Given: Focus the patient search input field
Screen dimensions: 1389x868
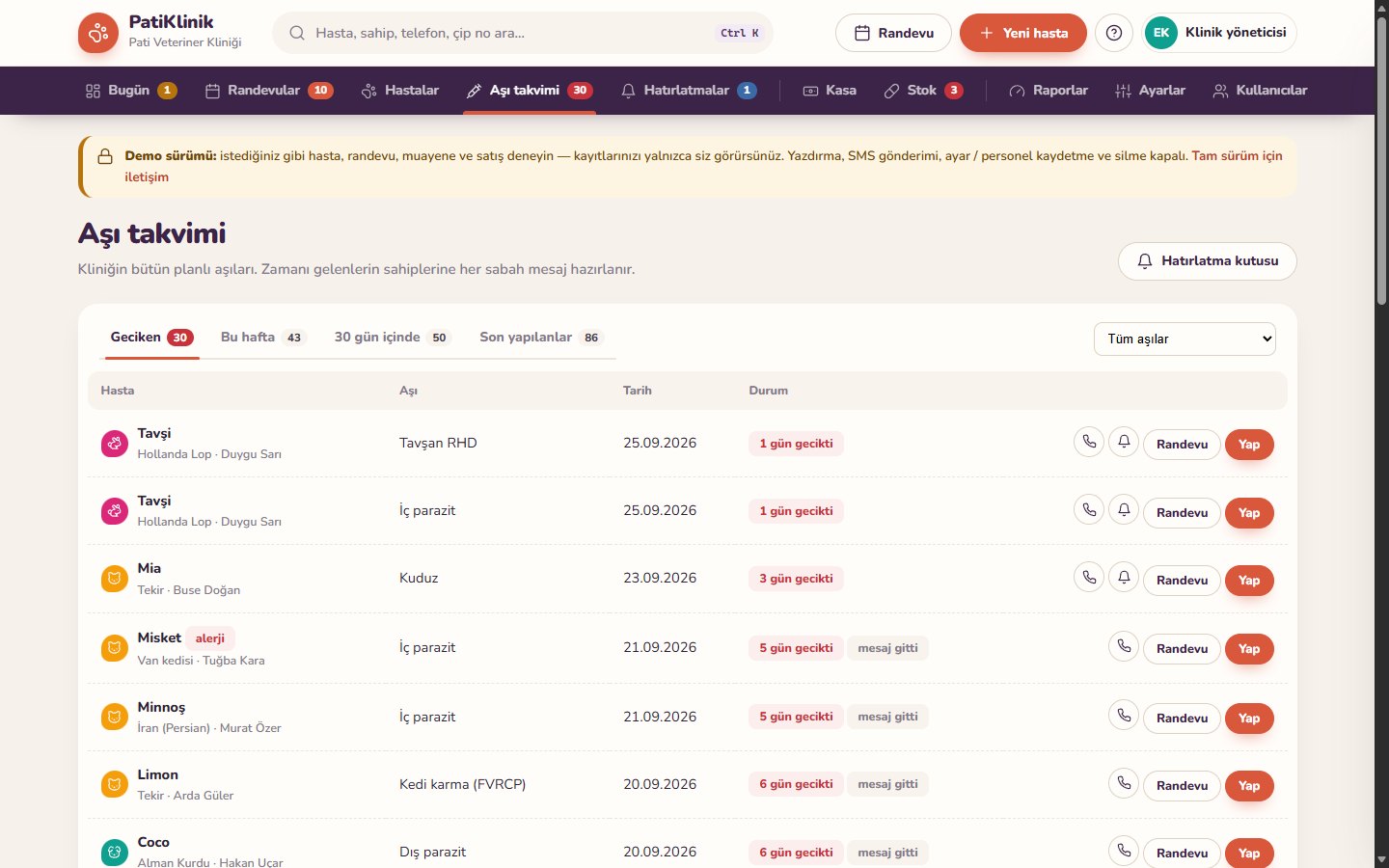Looking at the screenshot, I should [523, 33].
